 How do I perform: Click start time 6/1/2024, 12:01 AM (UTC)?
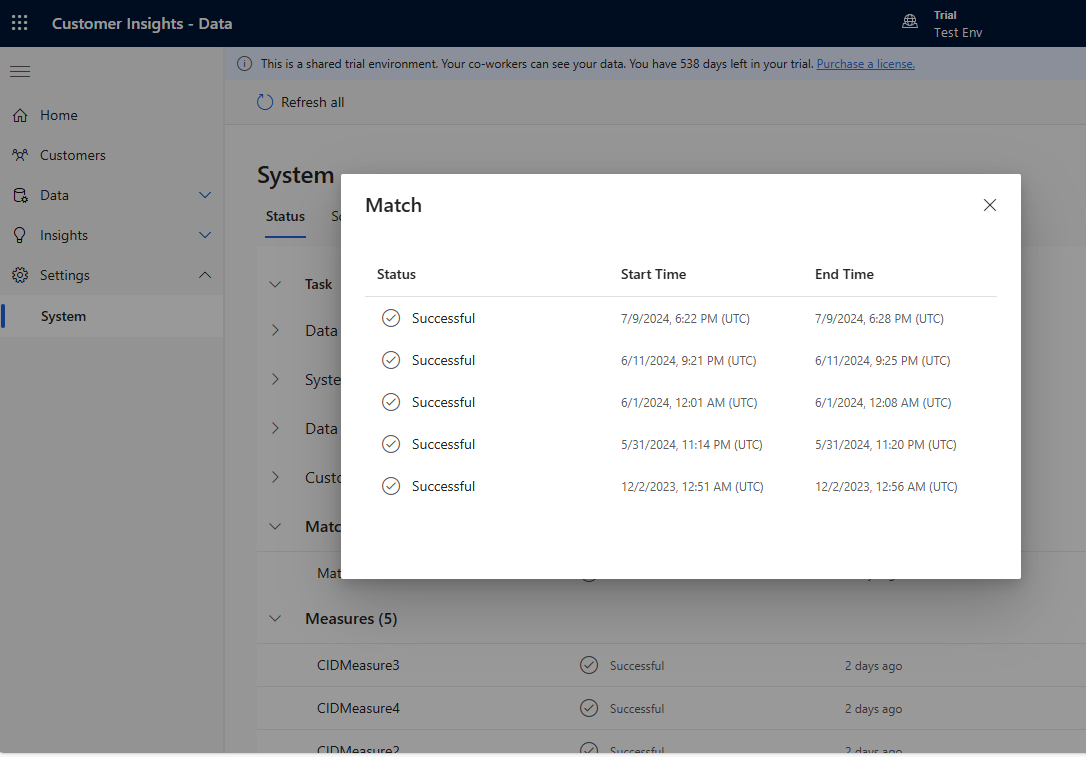689,402
